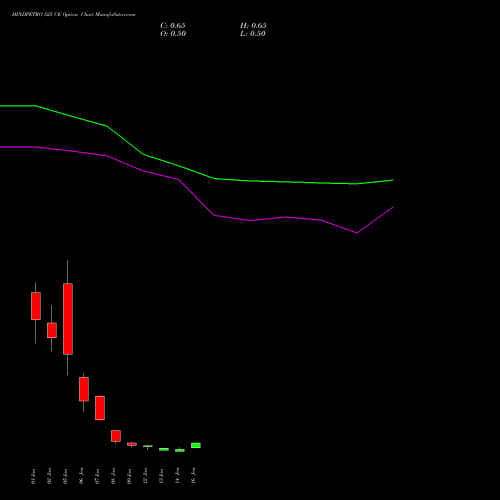This screenshot has width=500, height=500.
Task: Click the high value H: 0.65
Action: point(253,26)
